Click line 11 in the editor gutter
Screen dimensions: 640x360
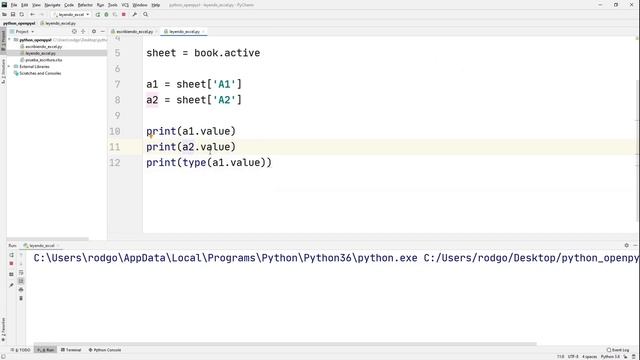[115, 147]
